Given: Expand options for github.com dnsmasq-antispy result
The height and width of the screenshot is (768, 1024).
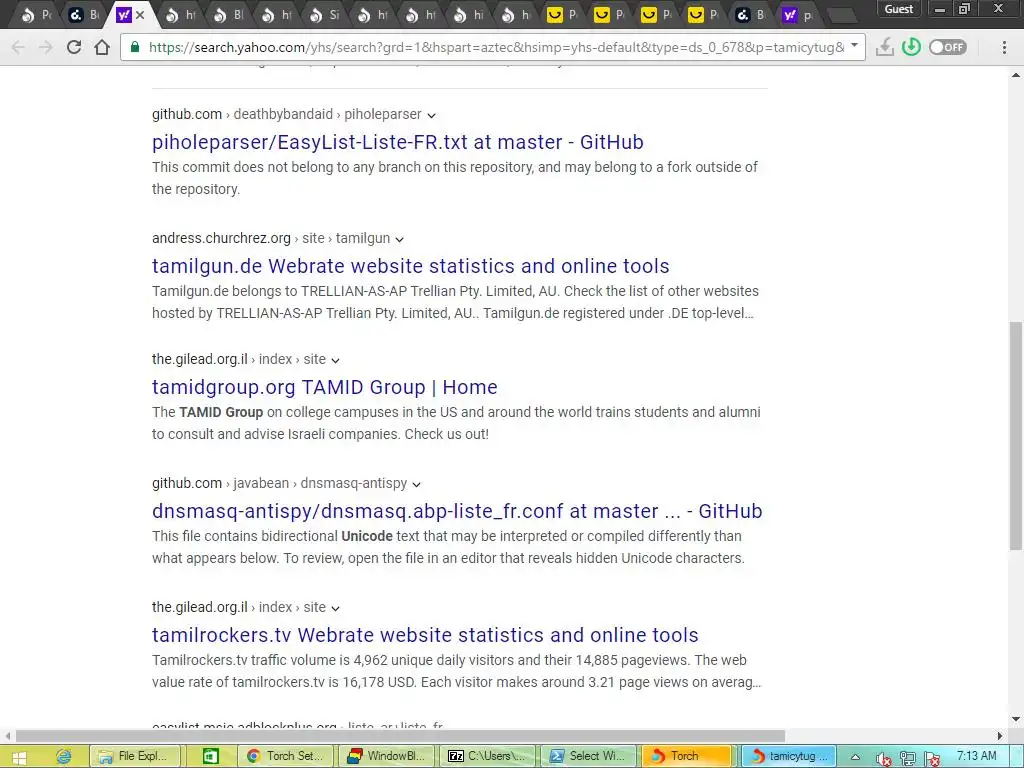Looking at the screenshot, I should point(417,484).
